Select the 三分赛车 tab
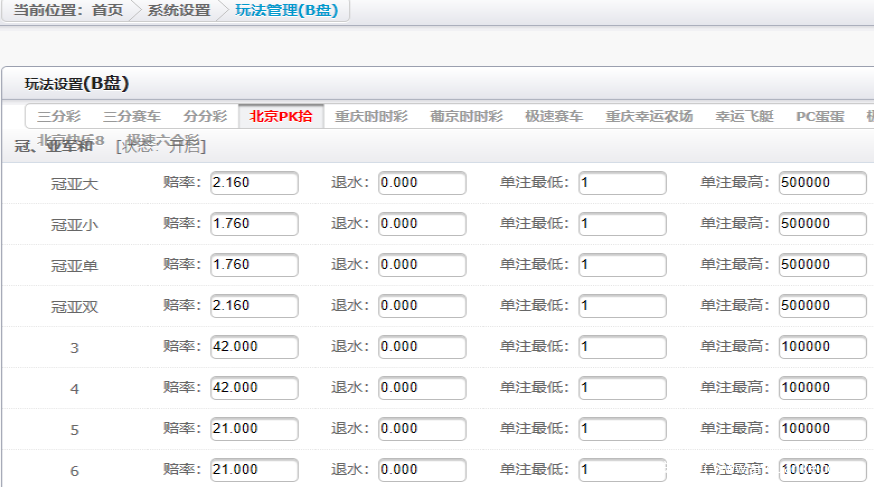The image size is (874, 487). (x=131, y=116)
